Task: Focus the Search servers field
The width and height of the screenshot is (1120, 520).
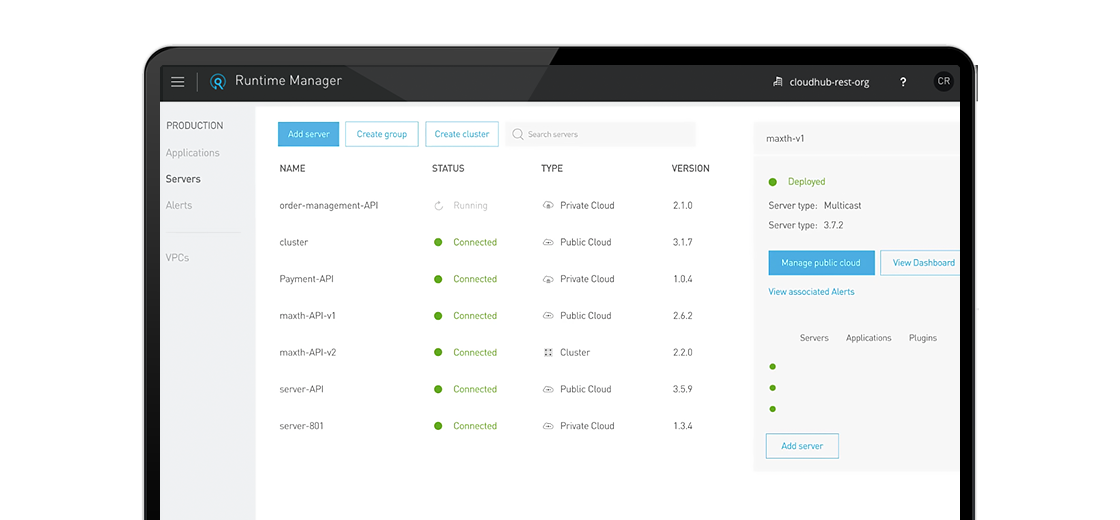Action: pos(600,134)
